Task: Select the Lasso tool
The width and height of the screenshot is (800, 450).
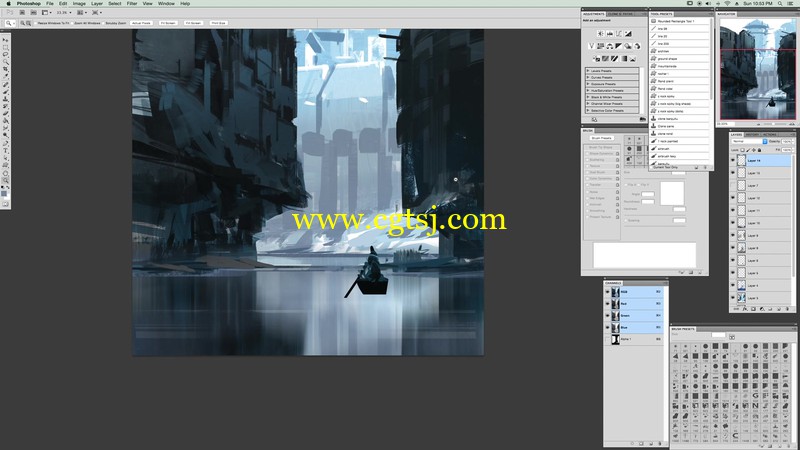Action: click(x=6, y=54)
